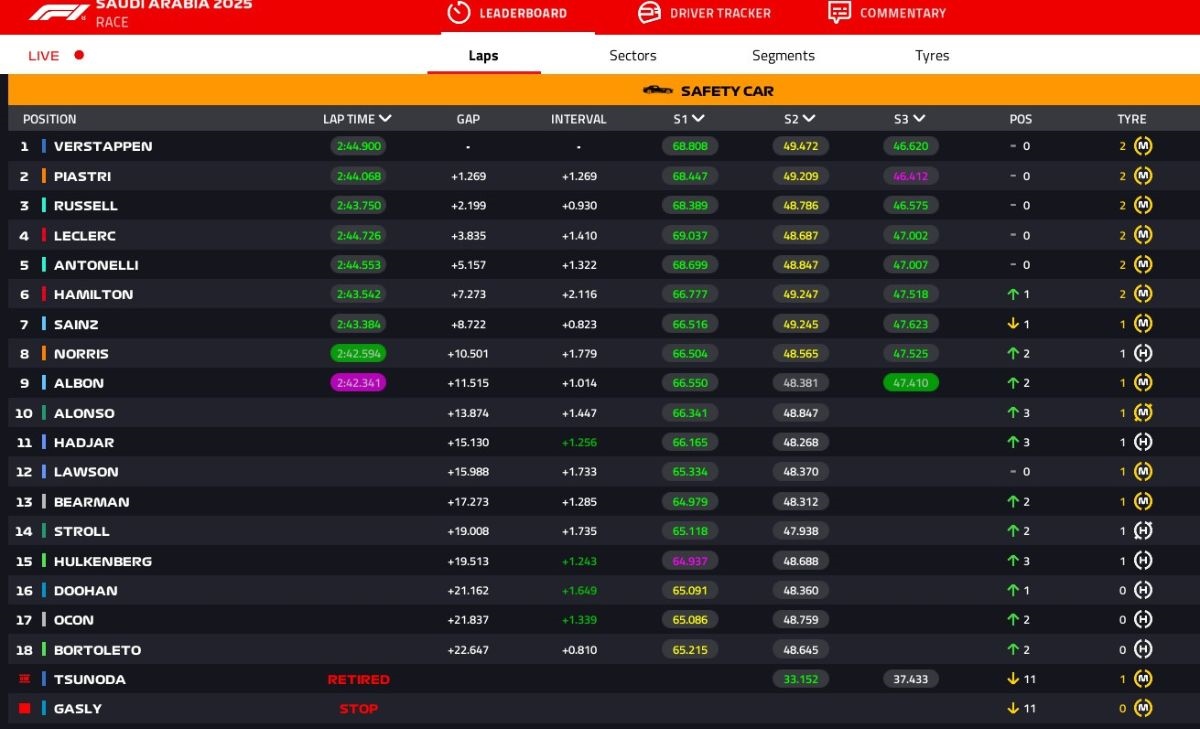Open the S2 sector column dropdown
The width and height of the screenshot is (1200, 729).
(808, 119)
